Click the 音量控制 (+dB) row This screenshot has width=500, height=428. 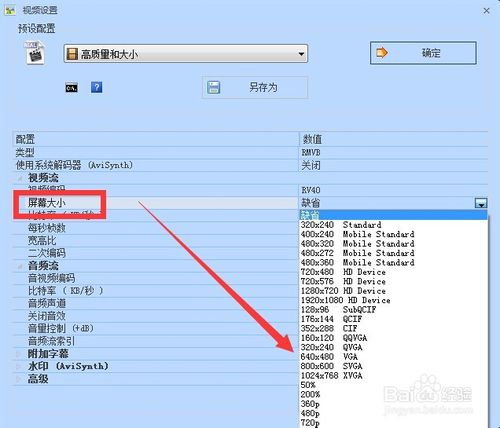pos(156,329)
